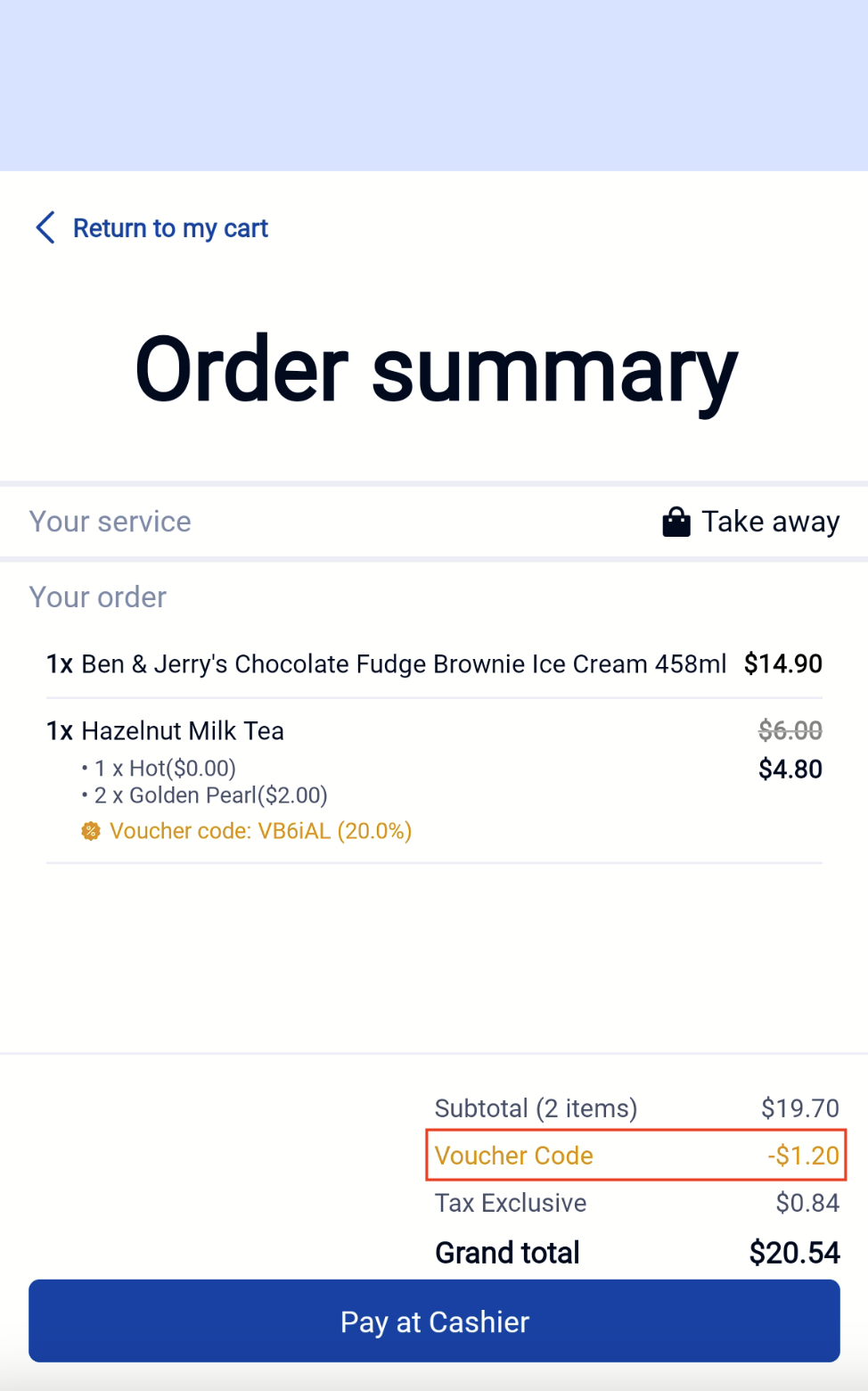Select the Hot option line
This screenshot has height=1391, width=868.
pyautogui.click(x=165, y=769)
